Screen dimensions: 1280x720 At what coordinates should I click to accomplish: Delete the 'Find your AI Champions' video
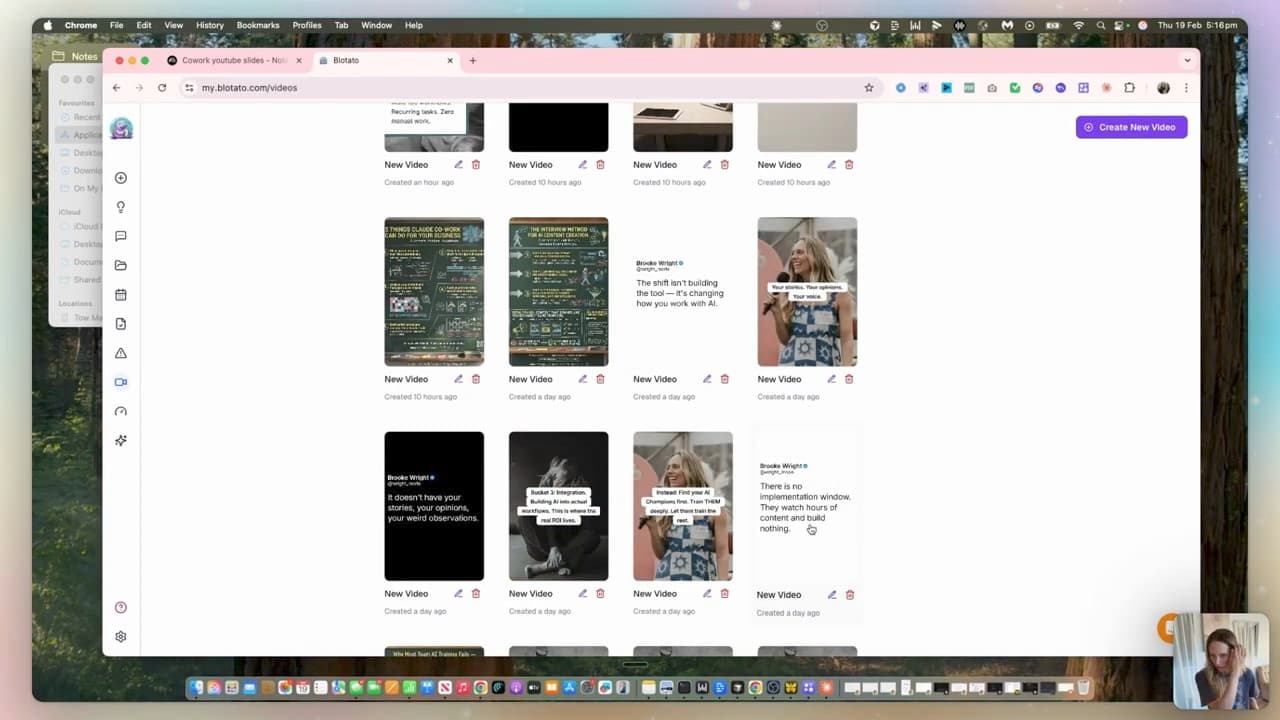point(725,593)
